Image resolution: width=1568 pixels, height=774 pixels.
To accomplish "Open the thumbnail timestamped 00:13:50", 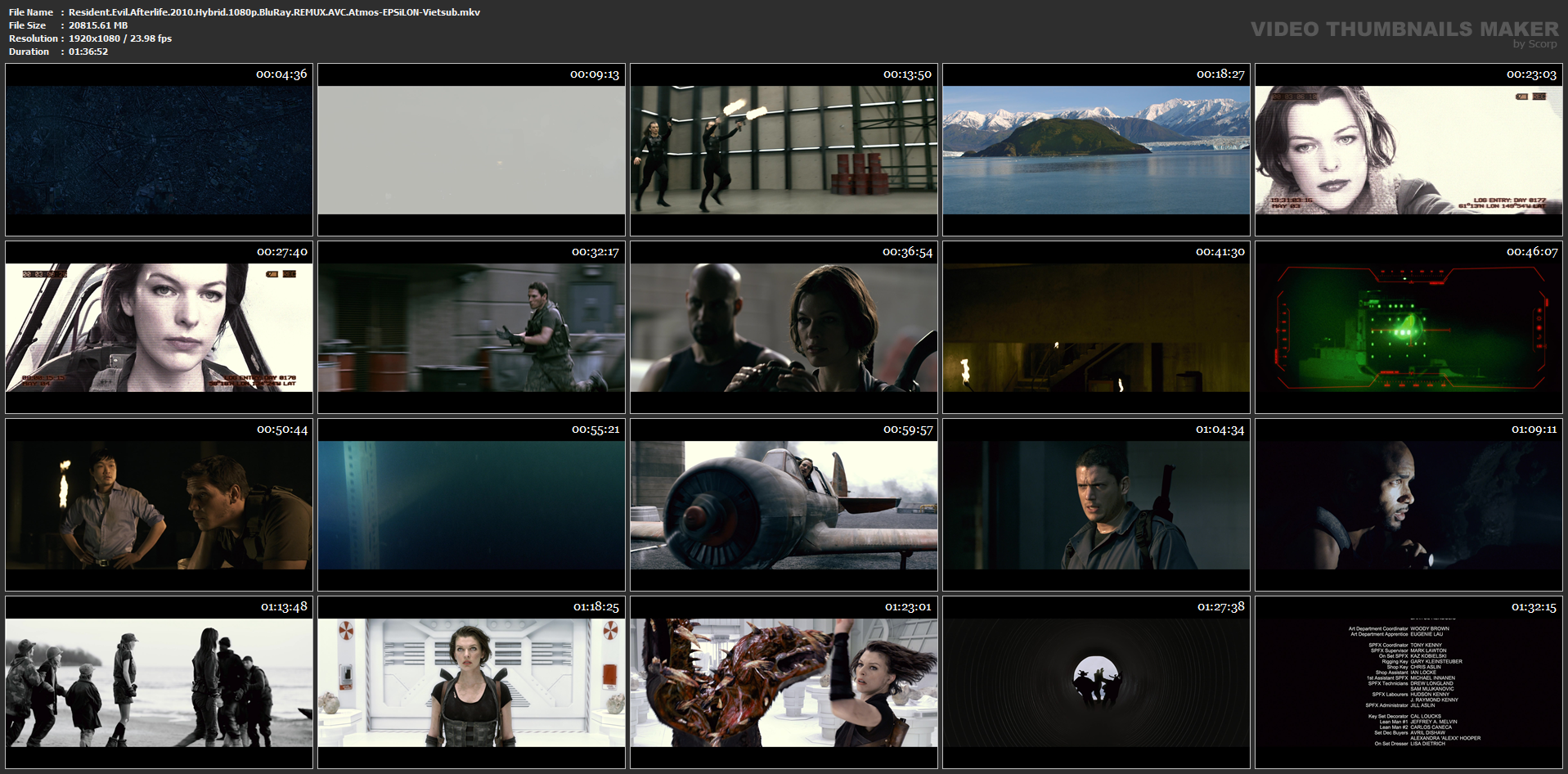I will (784, 150).
